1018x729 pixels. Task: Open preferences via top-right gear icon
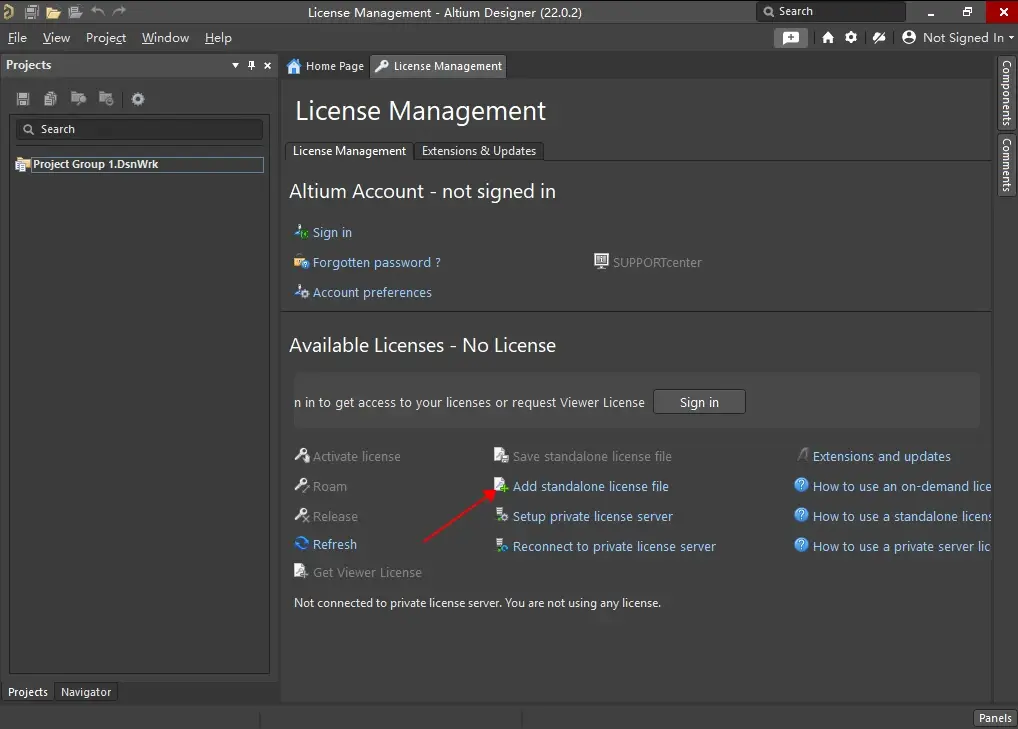pyautogui.click(x=851, y=37)
